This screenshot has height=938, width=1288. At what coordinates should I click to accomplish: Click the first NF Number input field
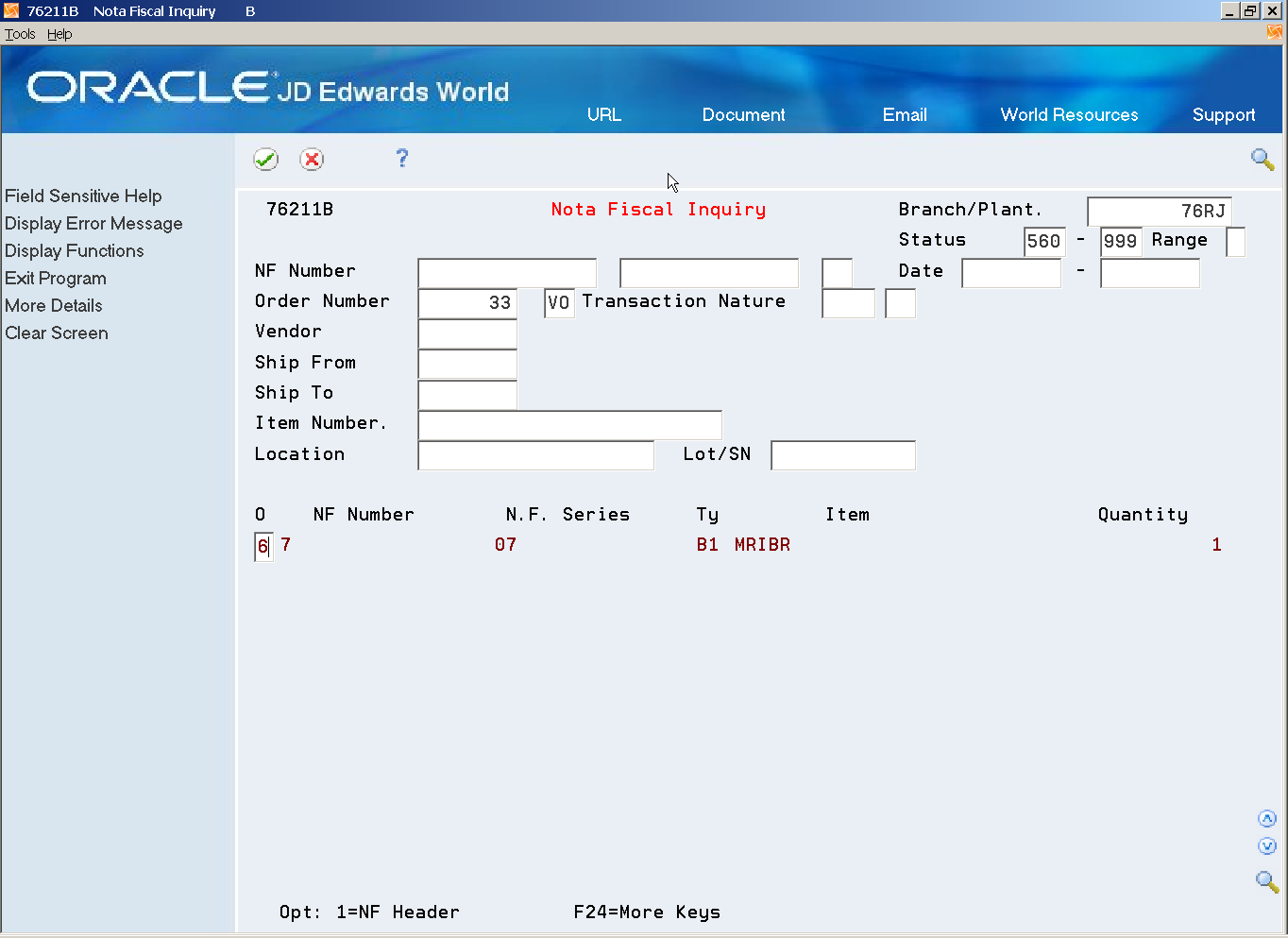click(x=507, y=273)
